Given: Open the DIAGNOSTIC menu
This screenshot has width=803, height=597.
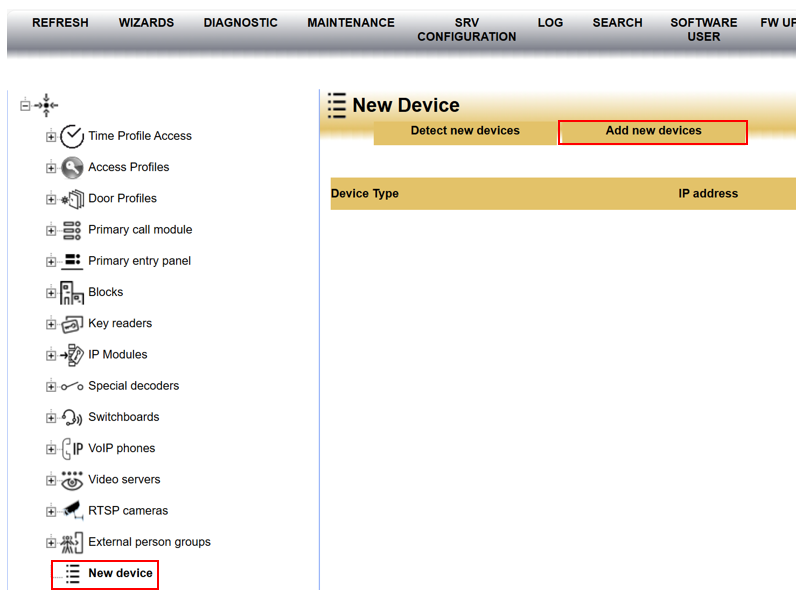Looking at the screenshot, I should click(241, 23).
